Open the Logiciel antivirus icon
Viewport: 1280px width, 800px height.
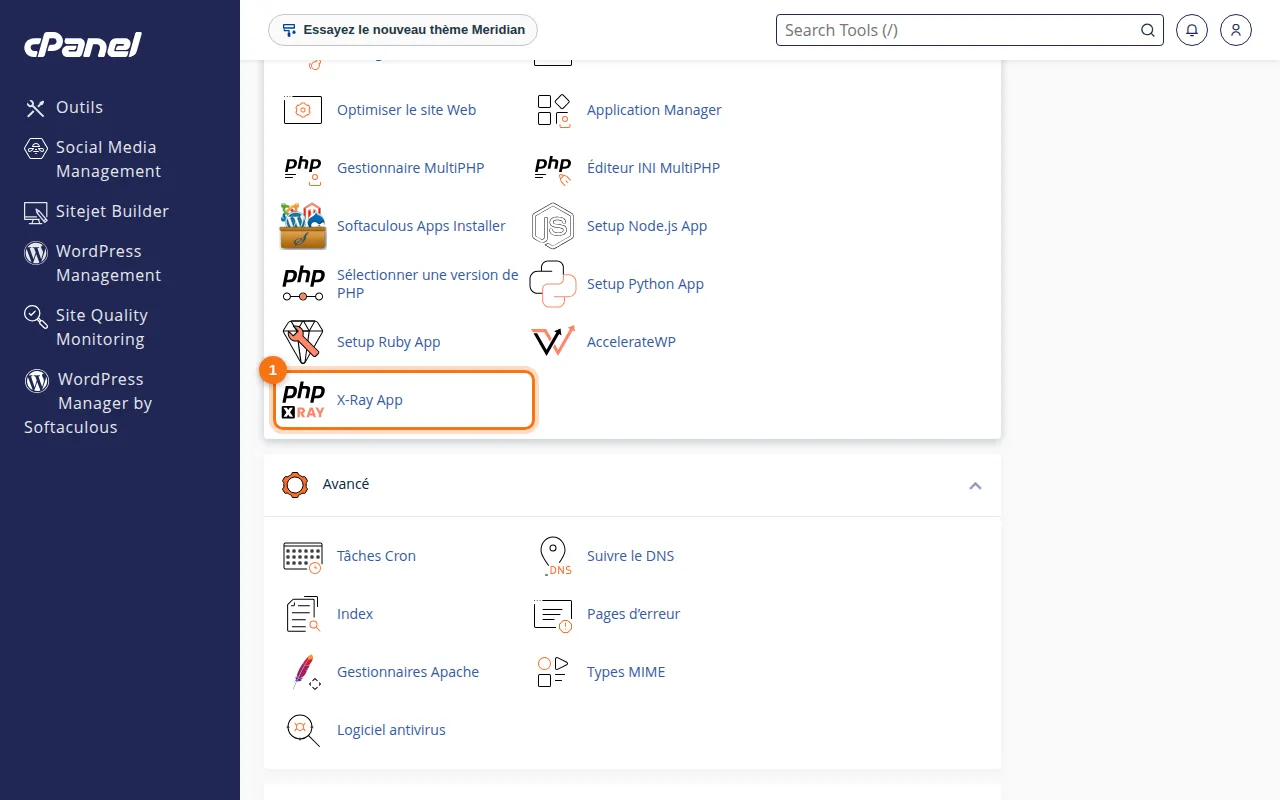coord(303,730)
